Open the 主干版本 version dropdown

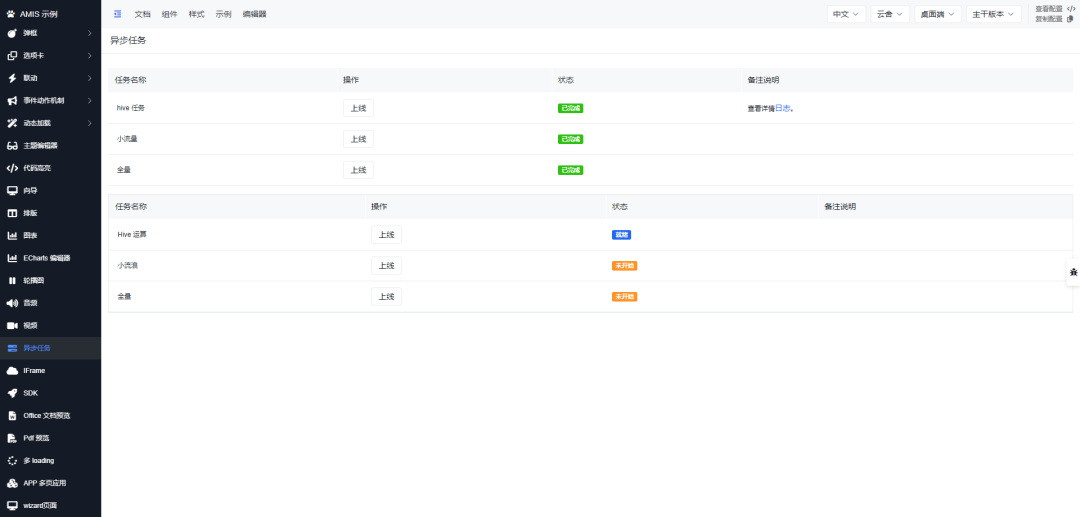pyautogui.click(x=994, y=14)
